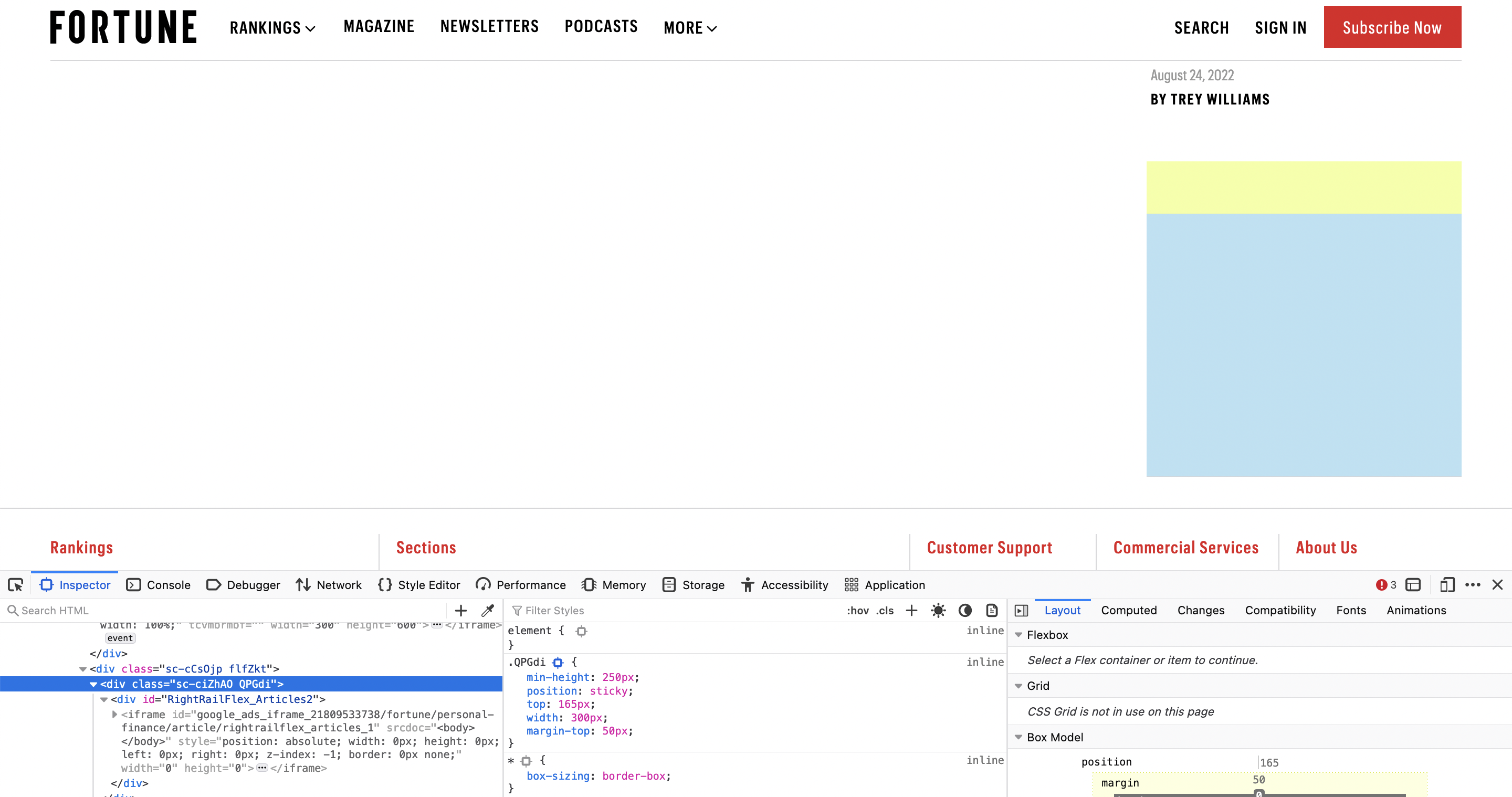Select an iframe as target document icon
This screenshot has width=1512, height=797.
[x=1413, y=584]
